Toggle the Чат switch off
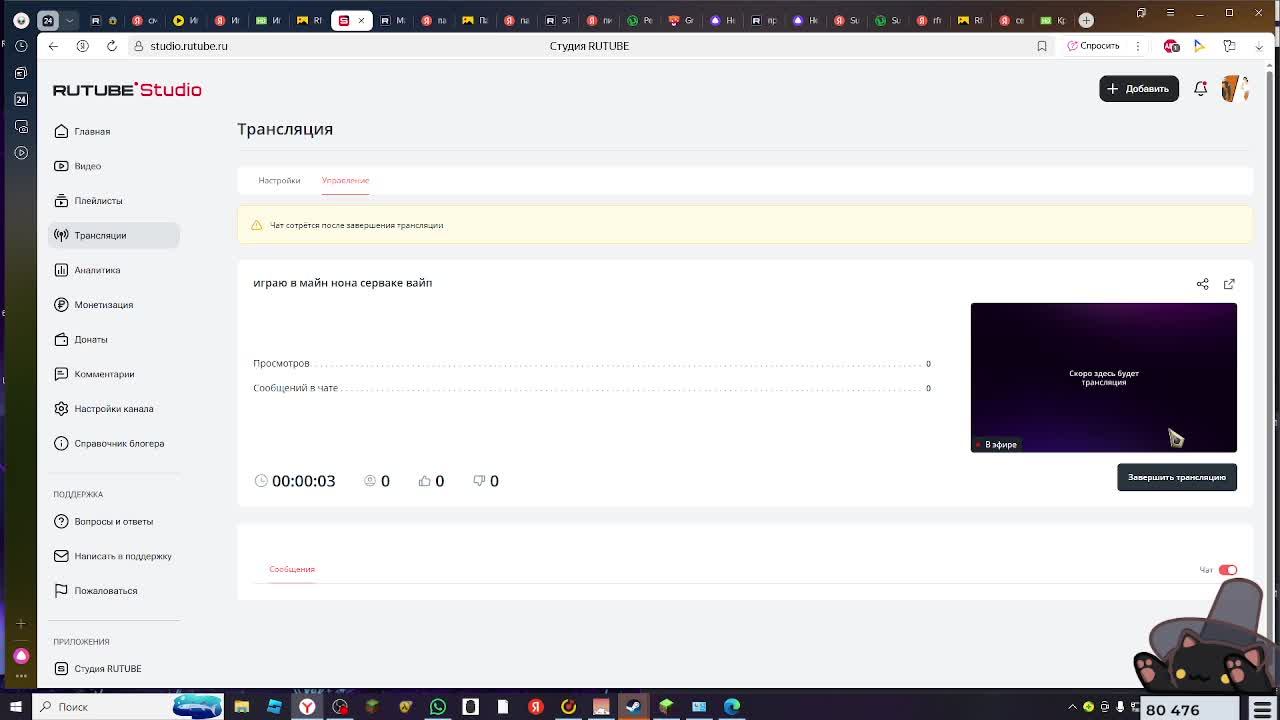 pos(1228,570)
